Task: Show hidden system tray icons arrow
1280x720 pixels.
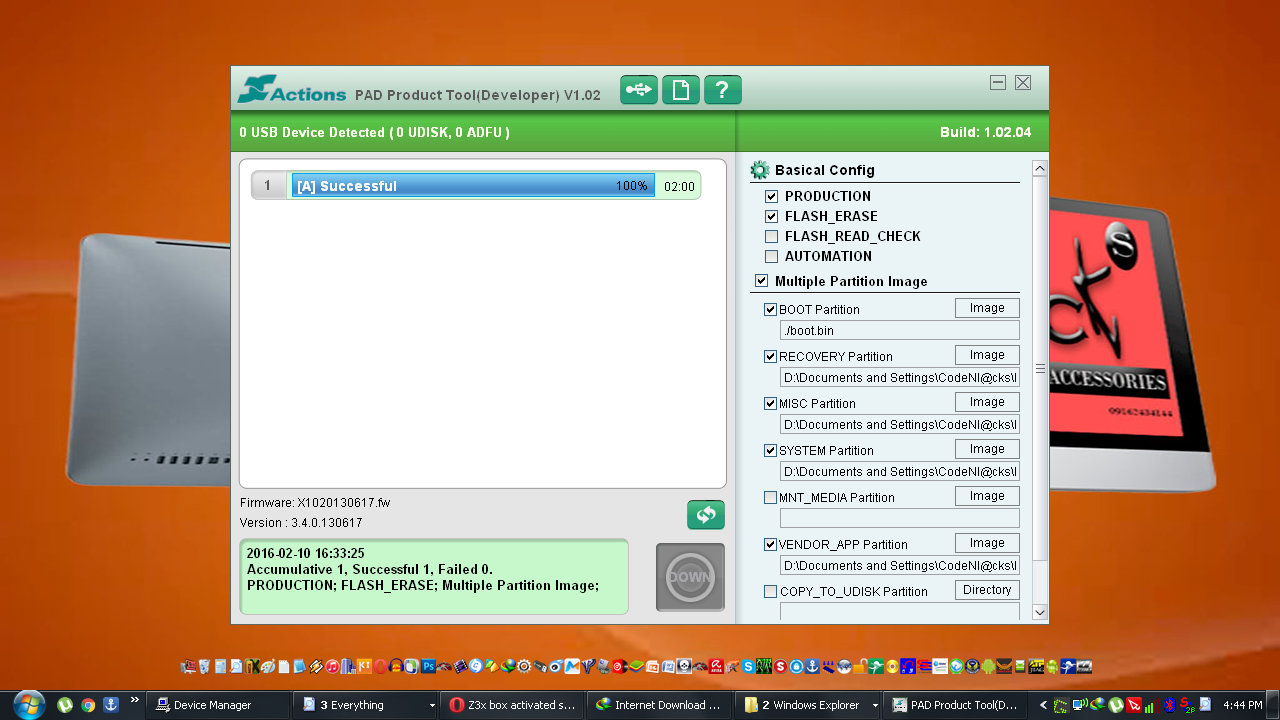Action: (1043, 705)
